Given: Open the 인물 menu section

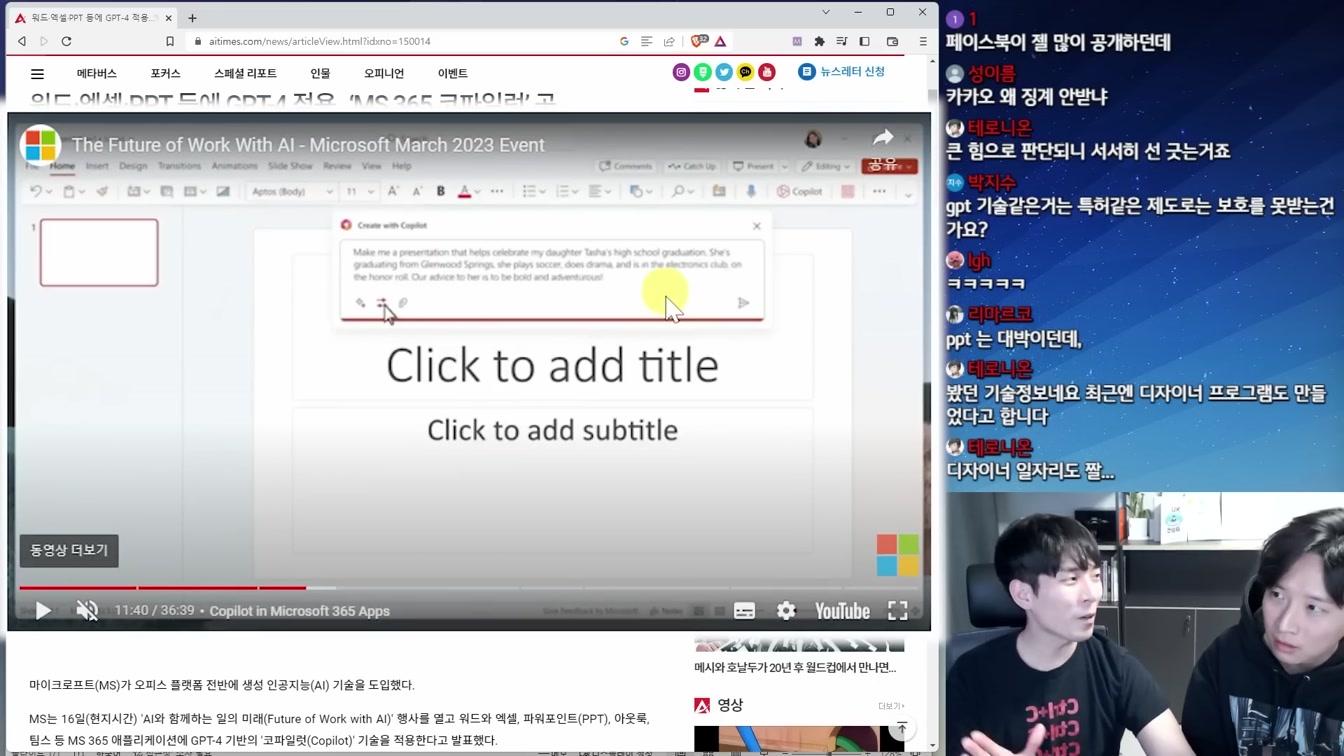Looking at the screenshot, I should (320, 73).
